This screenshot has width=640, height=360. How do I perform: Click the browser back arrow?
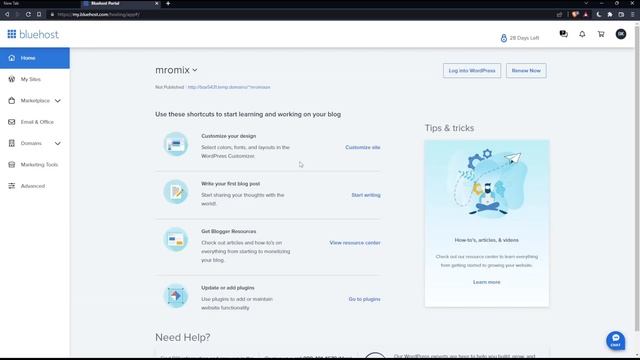point(7,14)
